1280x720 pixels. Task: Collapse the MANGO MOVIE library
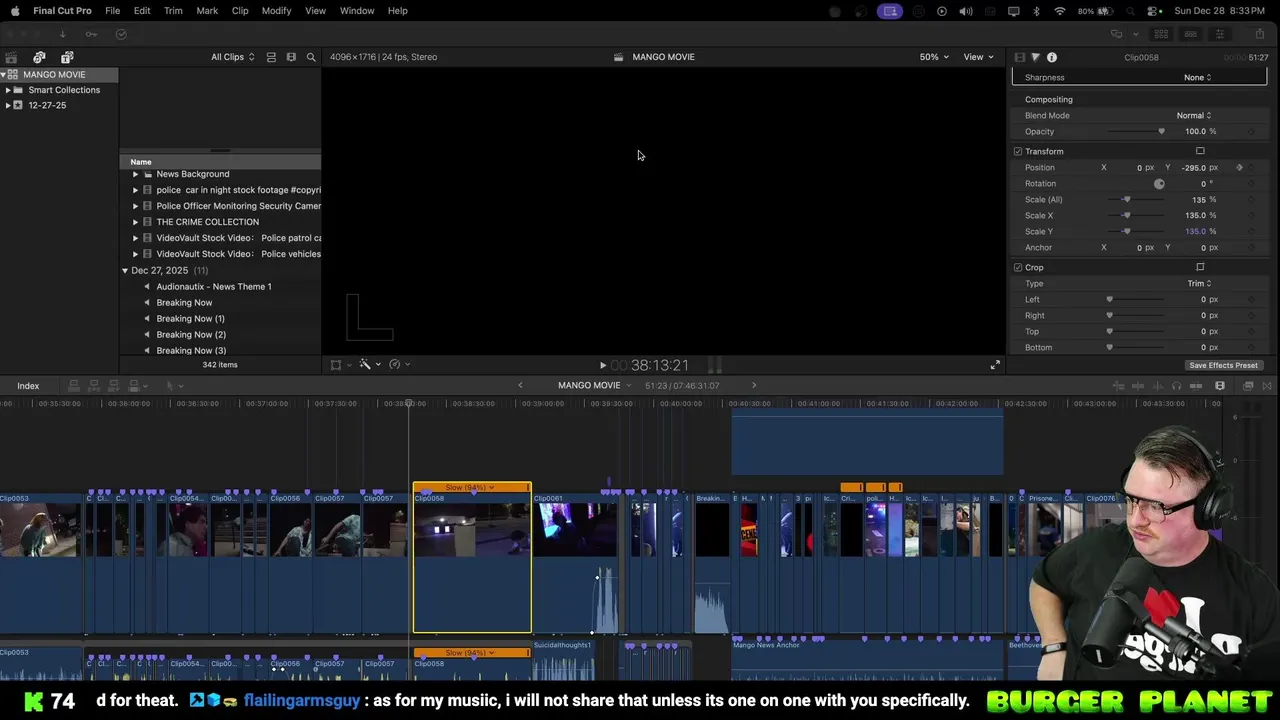pos(4,75)
